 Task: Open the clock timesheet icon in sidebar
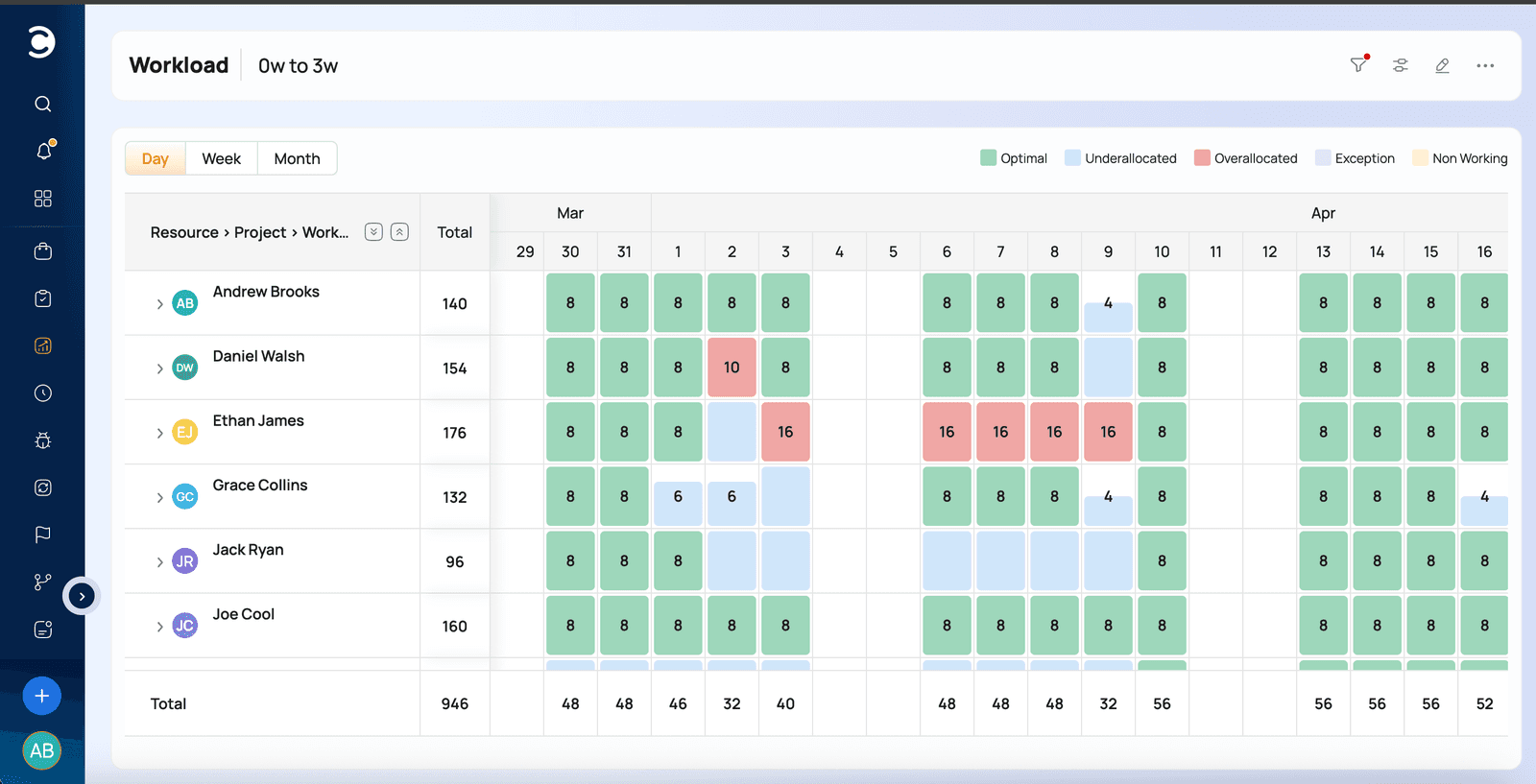pos(42,393)
